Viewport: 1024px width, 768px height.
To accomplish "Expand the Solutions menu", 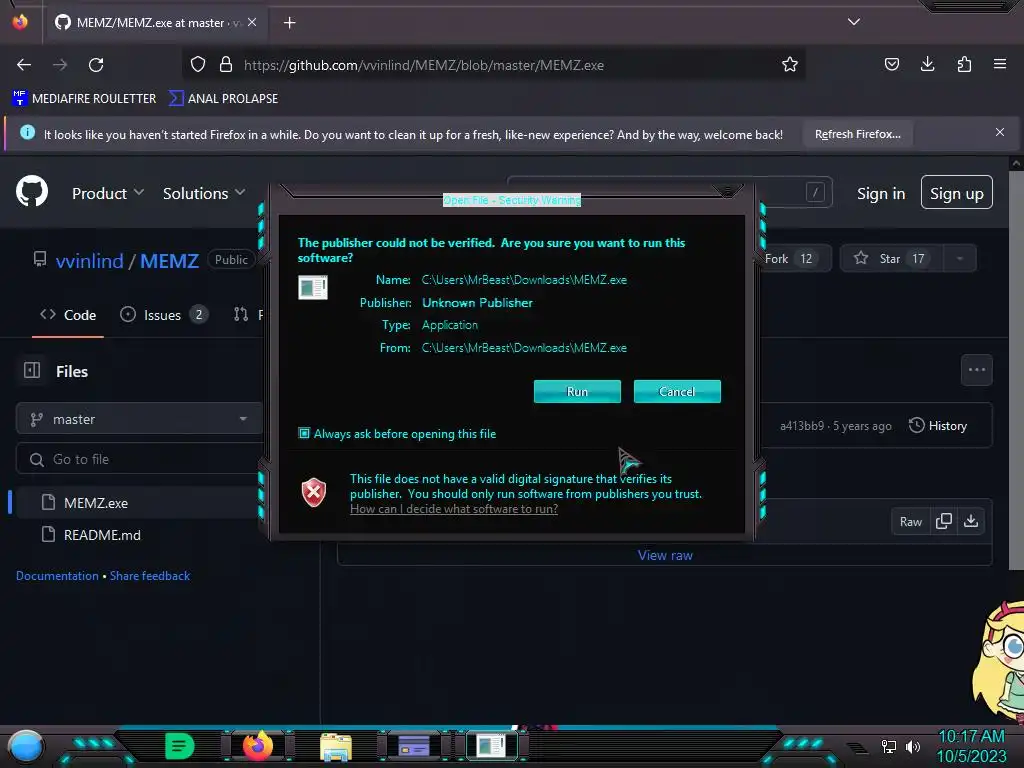I will 204,193.
